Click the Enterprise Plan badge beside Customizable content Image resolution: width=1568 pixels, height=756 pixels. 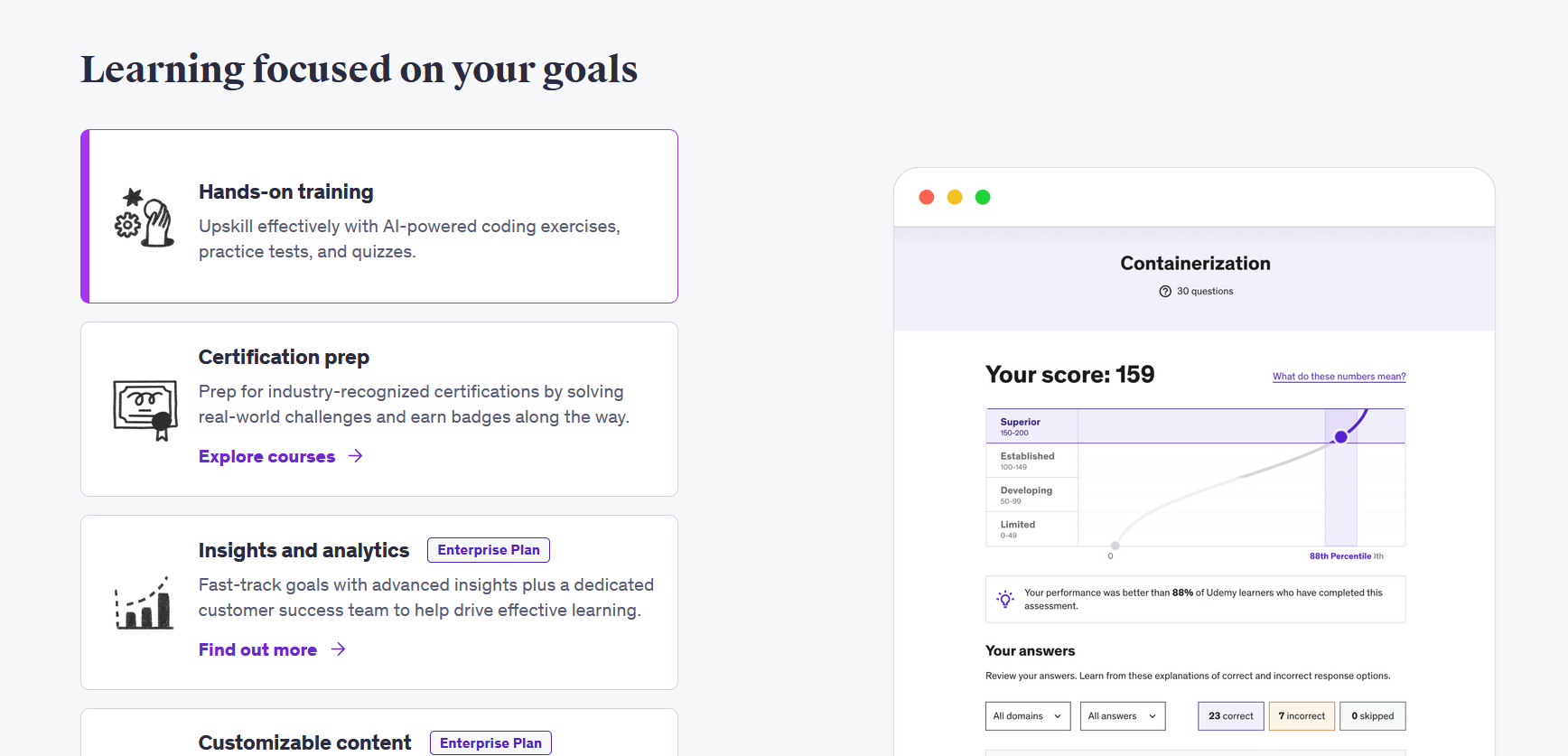[490, 743]
